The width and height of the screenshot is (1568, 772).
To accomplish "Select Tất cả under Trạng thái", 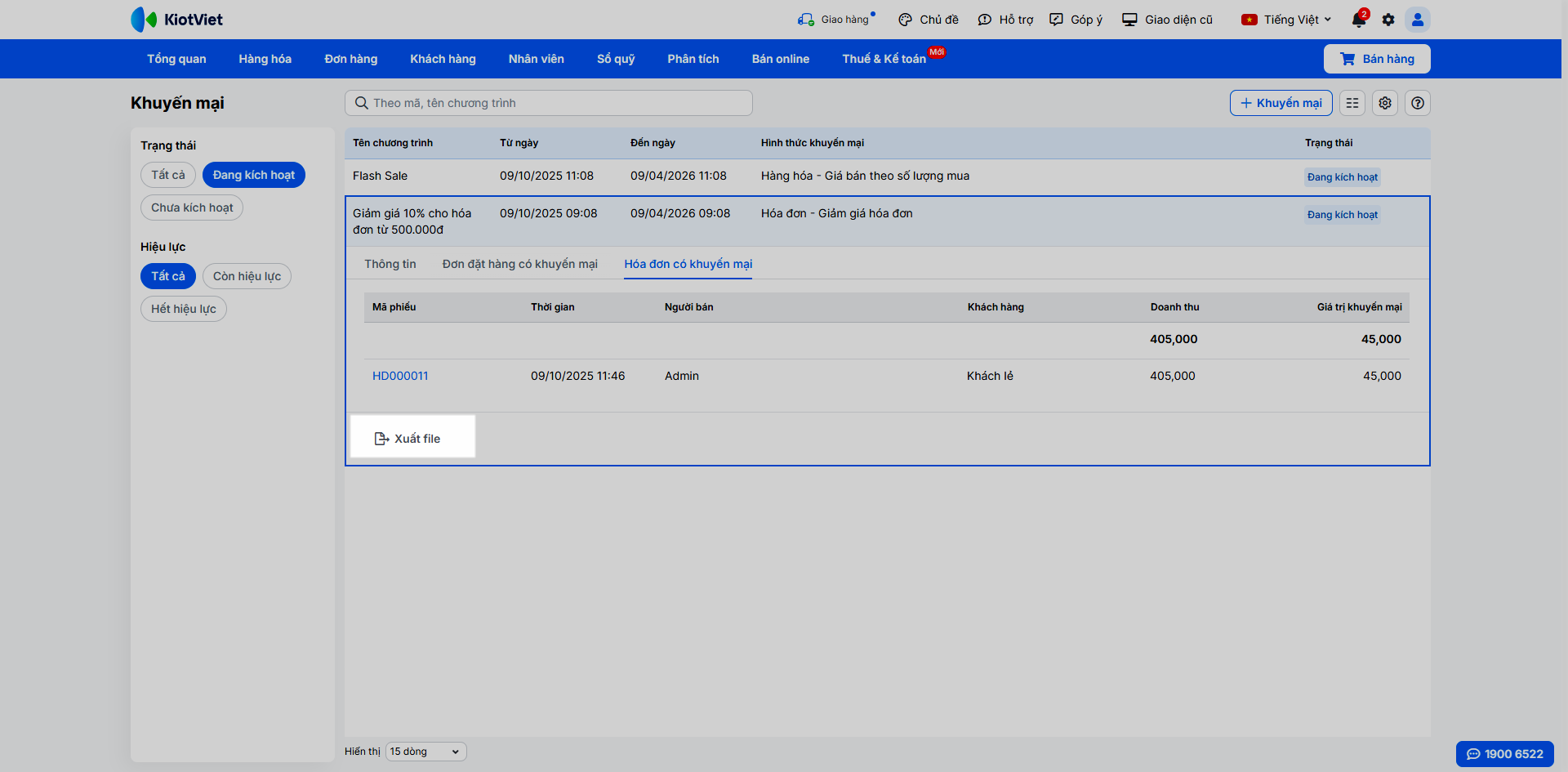I will tap(168, 175).
